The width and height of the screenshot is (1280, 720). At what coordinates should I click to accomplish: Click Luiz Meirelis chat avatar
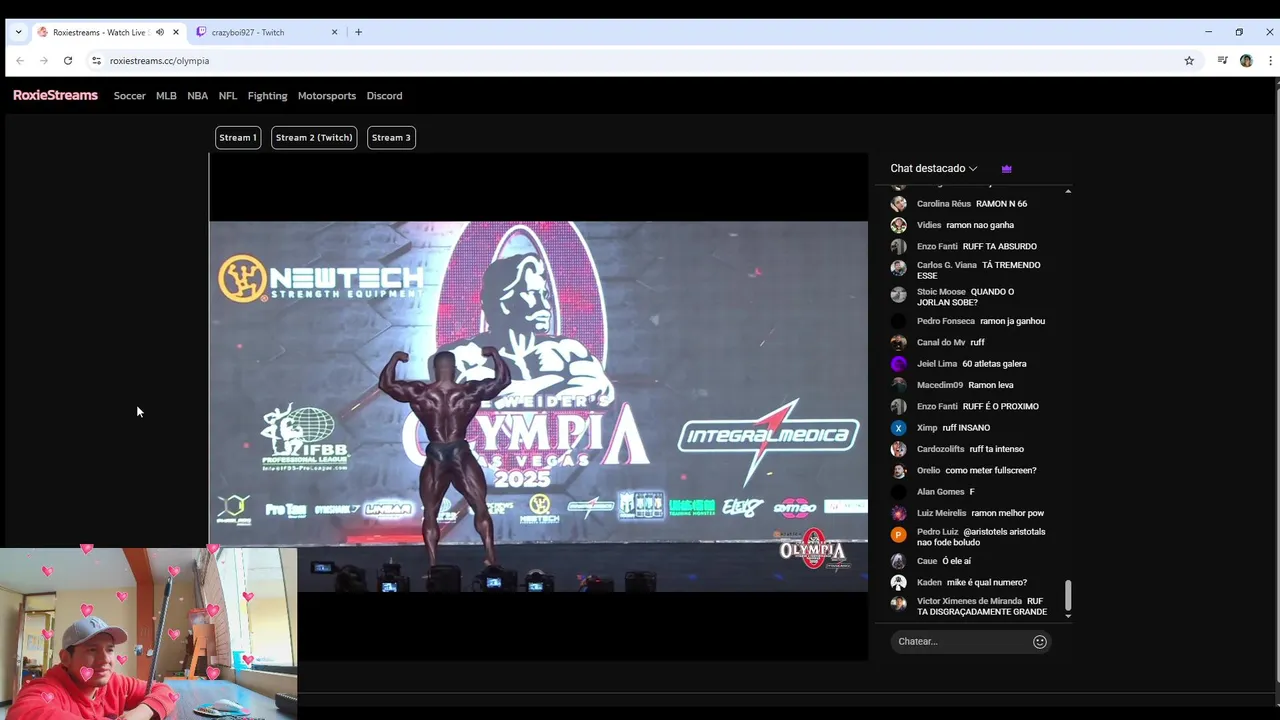click(x=898, y=513)
